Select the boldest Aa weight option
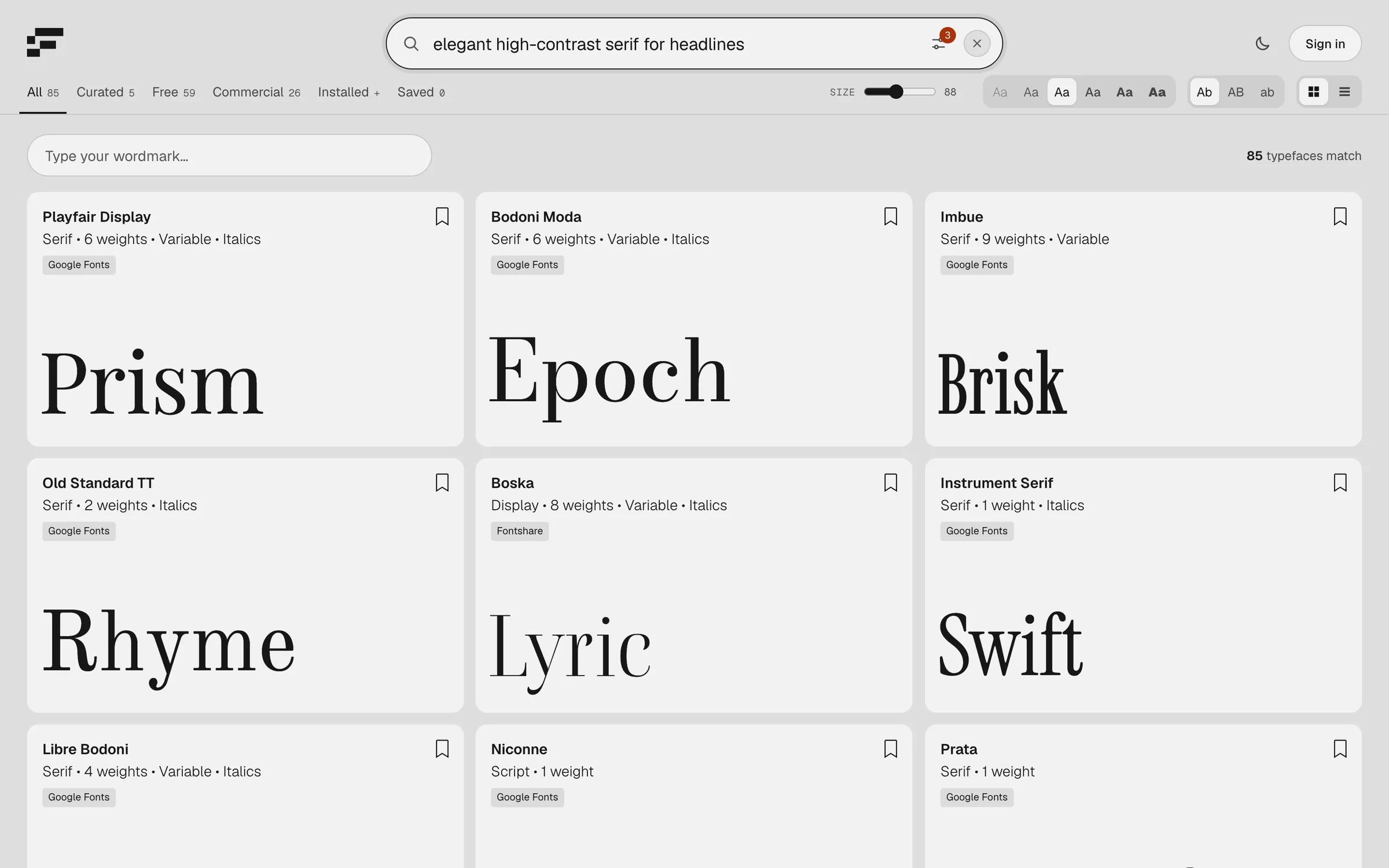This screenshot has height=868, width=1389. point(1157,92)
